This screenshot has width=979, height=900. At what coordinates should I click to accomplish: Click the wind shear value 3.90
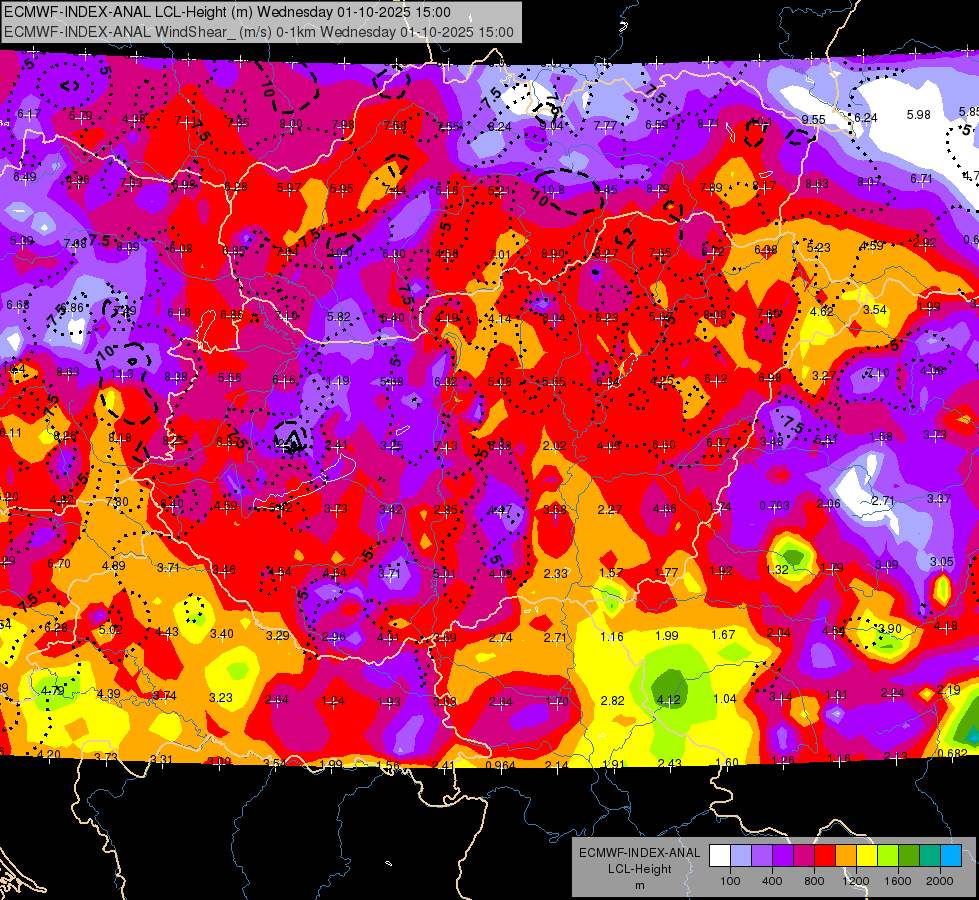[890, 628]
